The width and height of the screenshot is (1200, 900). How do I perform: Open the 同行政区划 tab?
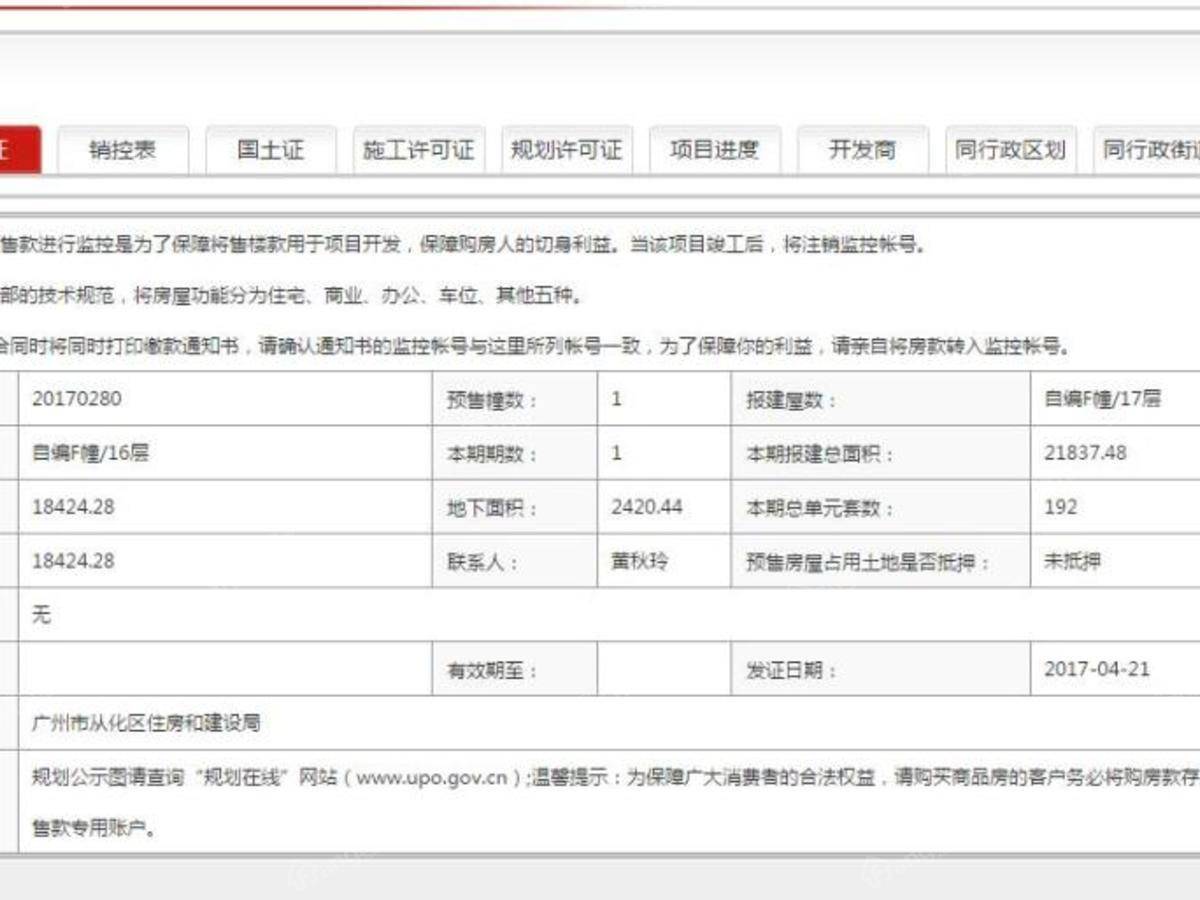pos(1010,151)
